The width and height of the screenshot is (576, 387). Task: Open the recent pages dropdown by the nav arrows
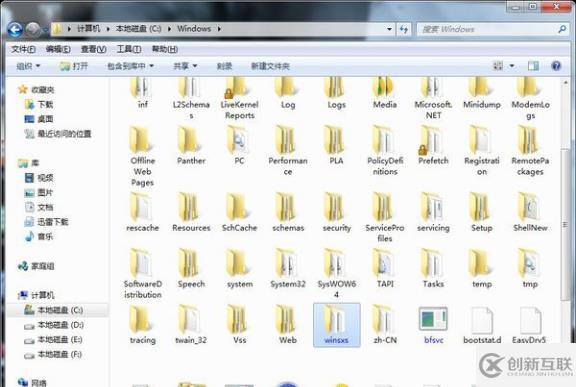[46, 30]
